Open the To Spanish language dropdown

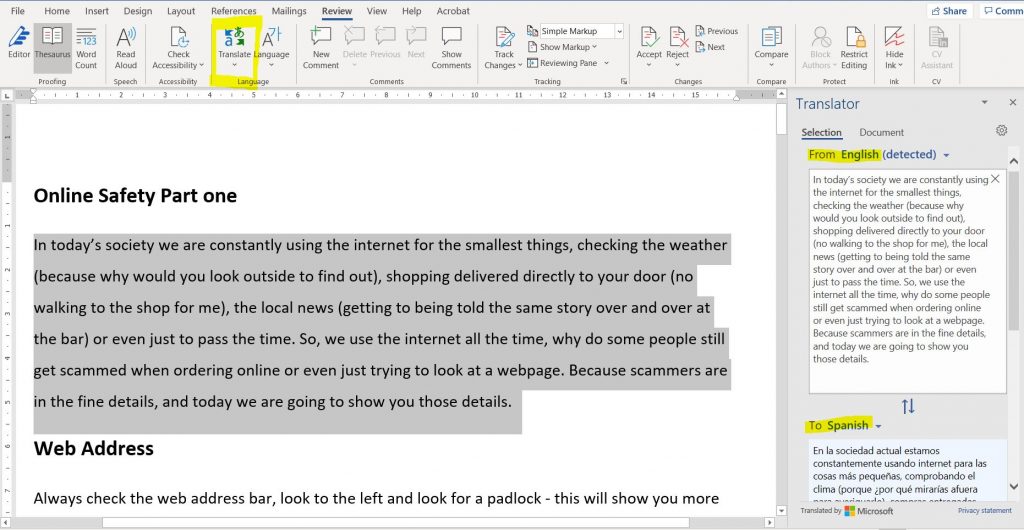point(878,426)
